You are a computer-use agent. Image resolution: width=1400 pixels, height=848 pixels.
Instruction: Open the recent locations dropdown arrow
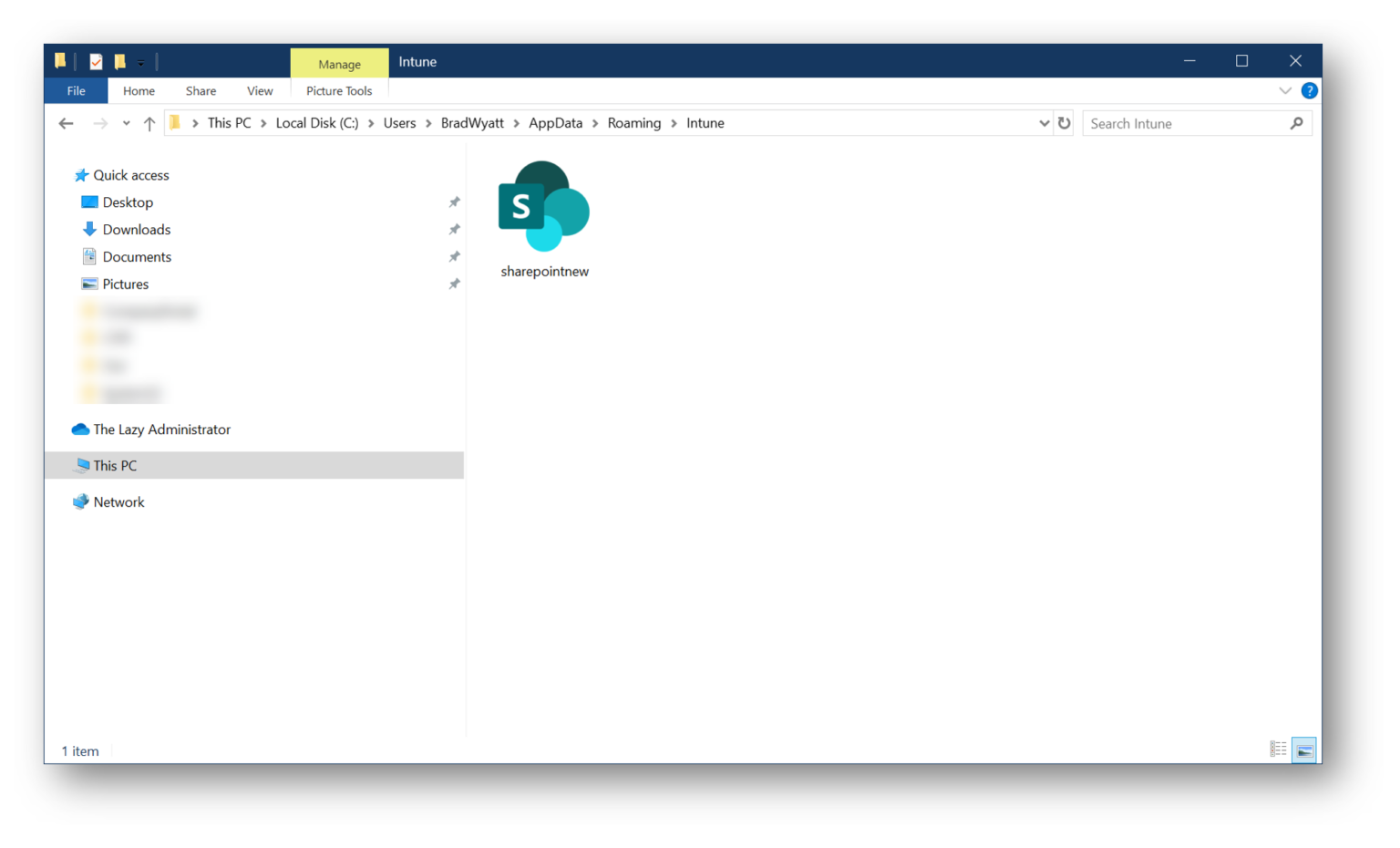(126, 123)
